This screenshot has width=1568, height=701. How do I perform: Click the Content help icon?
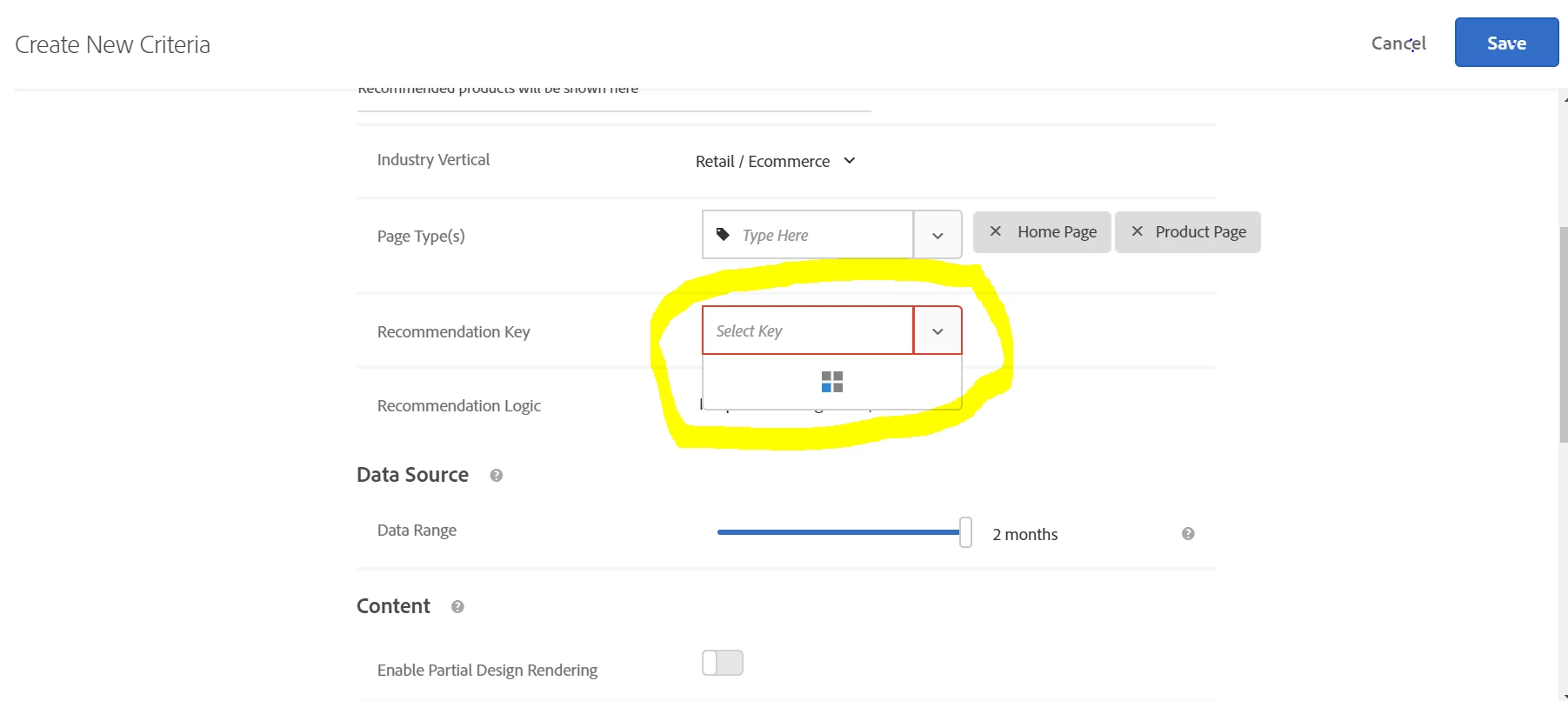coord(457,606)
